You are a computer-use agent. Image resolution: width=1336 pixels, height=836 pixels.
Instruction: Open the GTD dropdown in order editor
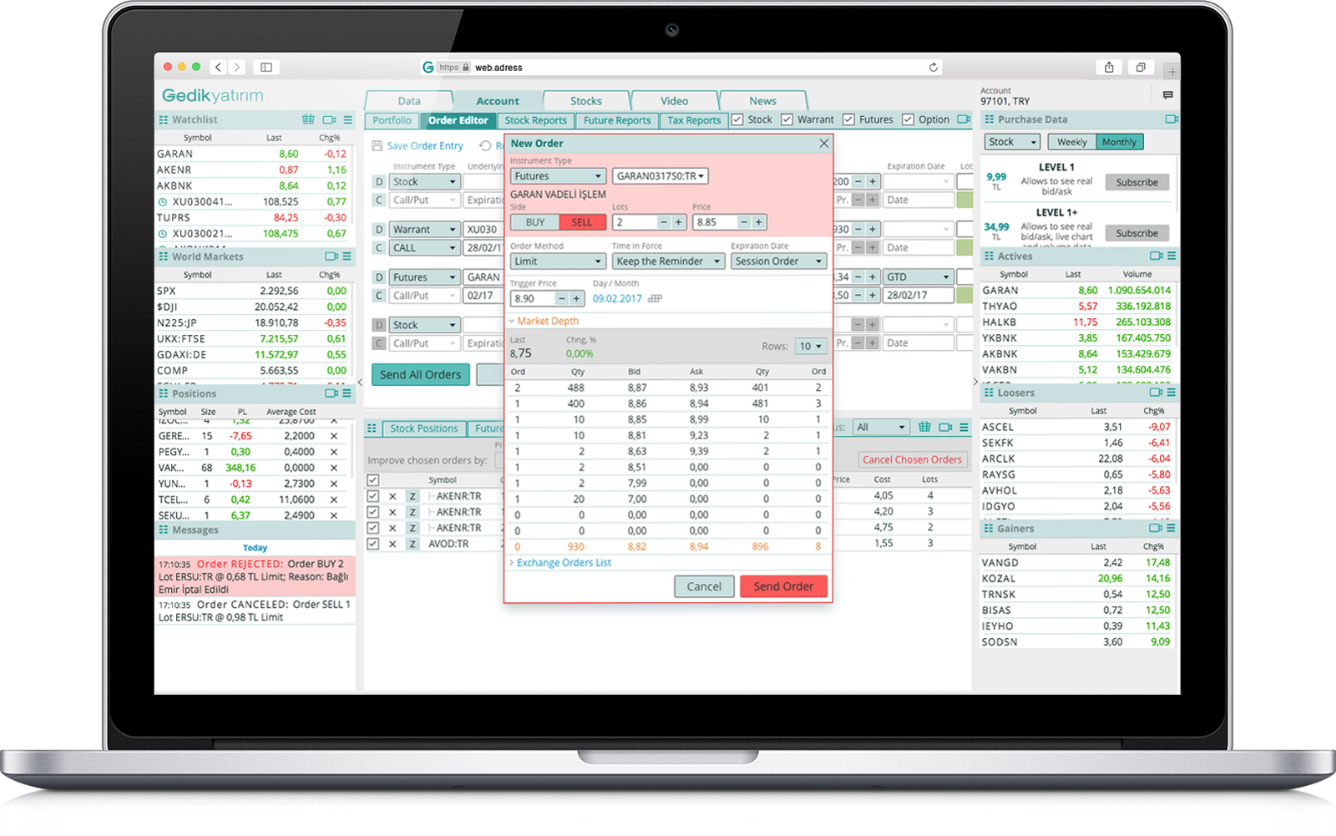coord(918,277)
